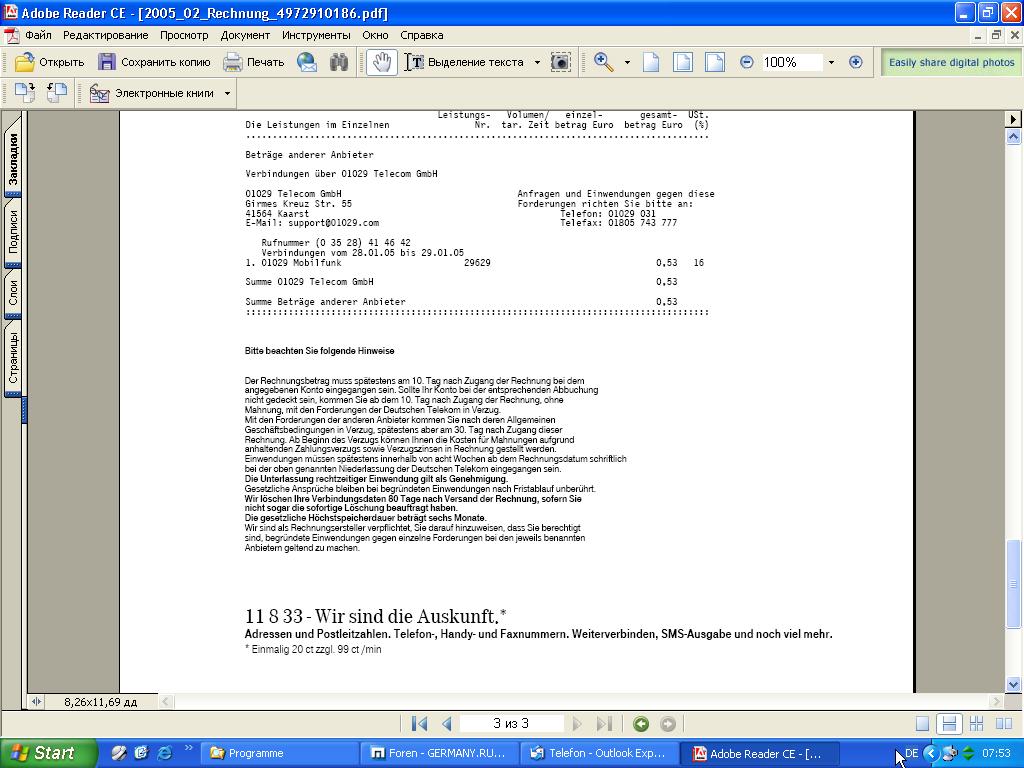
Task: Expand Электронные книги dropdown arrow
Action: click(x=227, y=93)
